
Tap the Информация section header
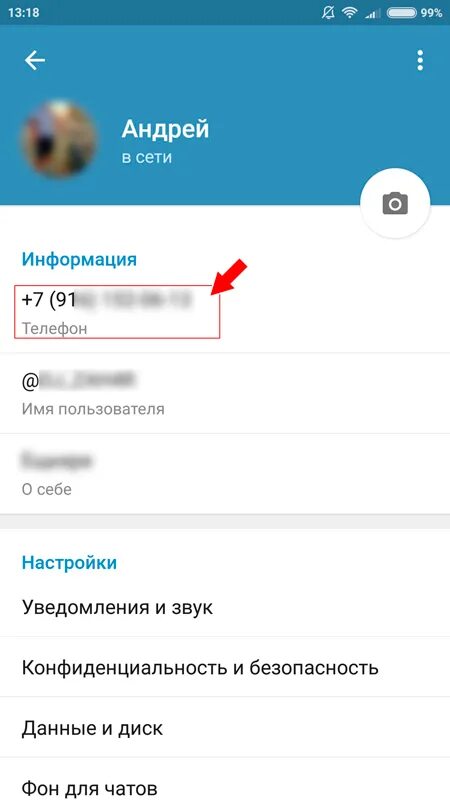coord(79,259)
